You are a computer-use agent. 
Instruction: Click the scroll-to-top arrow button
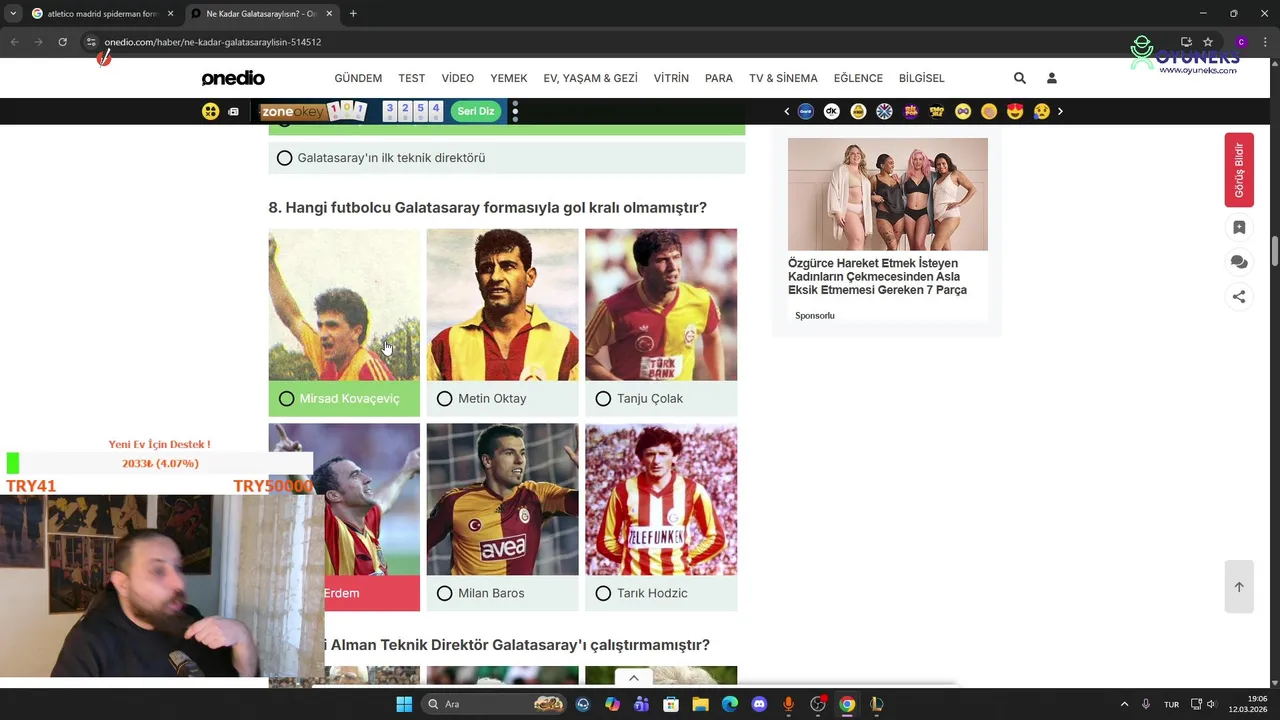pyautogui.click(x=1239, y=587)
